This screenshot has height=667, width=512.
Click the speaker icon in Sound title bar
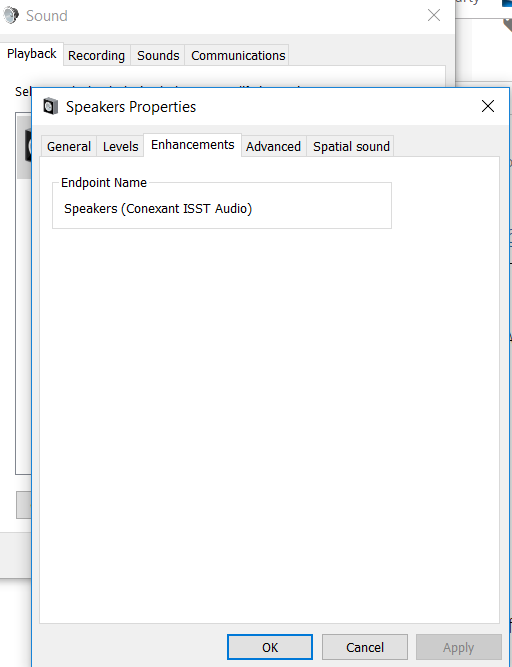11,15
